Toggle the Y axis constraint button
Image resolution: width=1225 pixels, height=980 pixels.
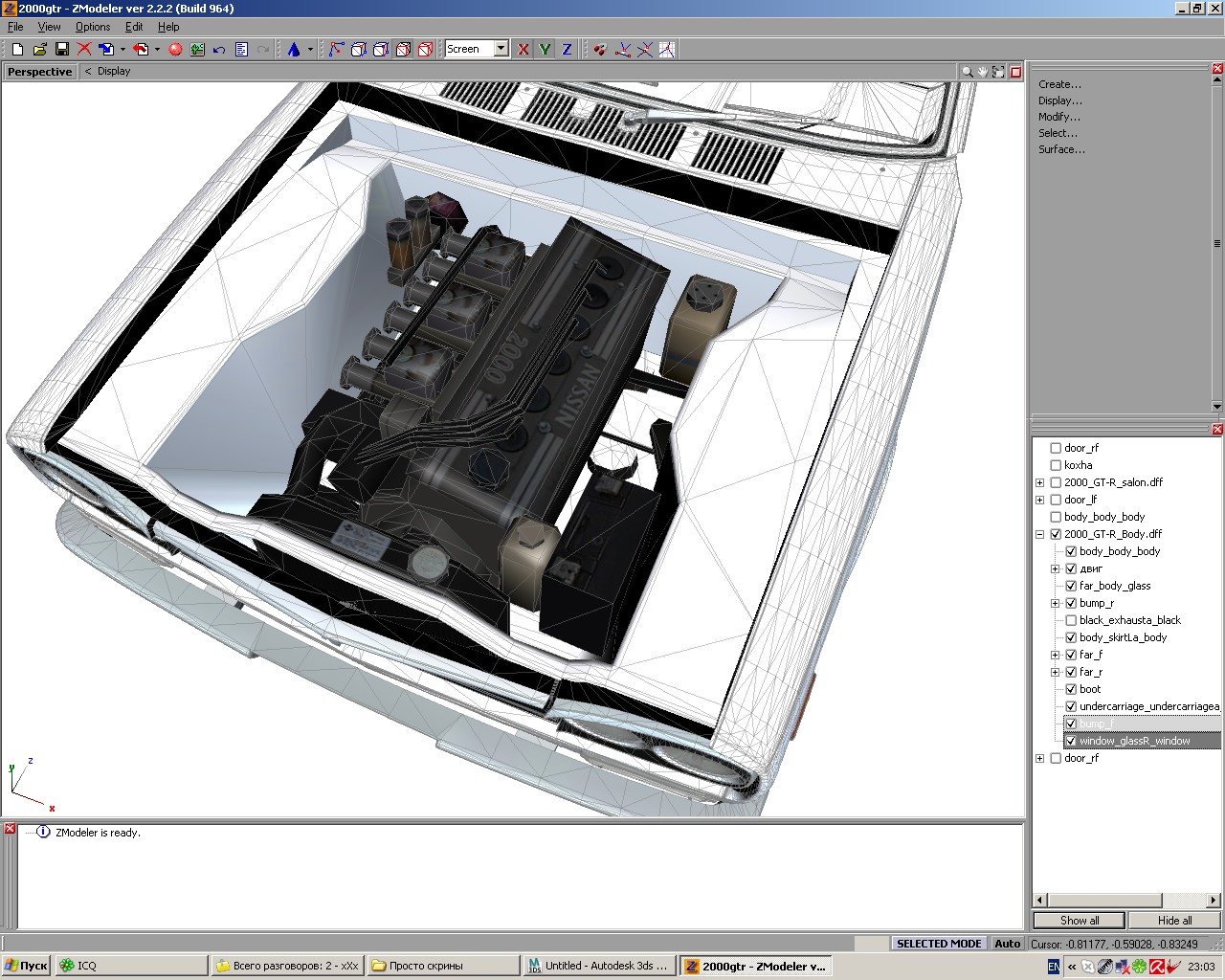[545, 49]
